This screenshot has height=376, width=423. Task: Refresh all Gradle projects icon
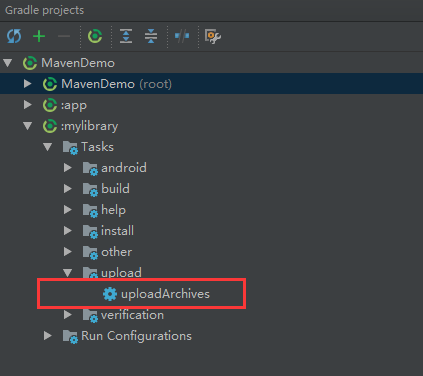point(14,36)
